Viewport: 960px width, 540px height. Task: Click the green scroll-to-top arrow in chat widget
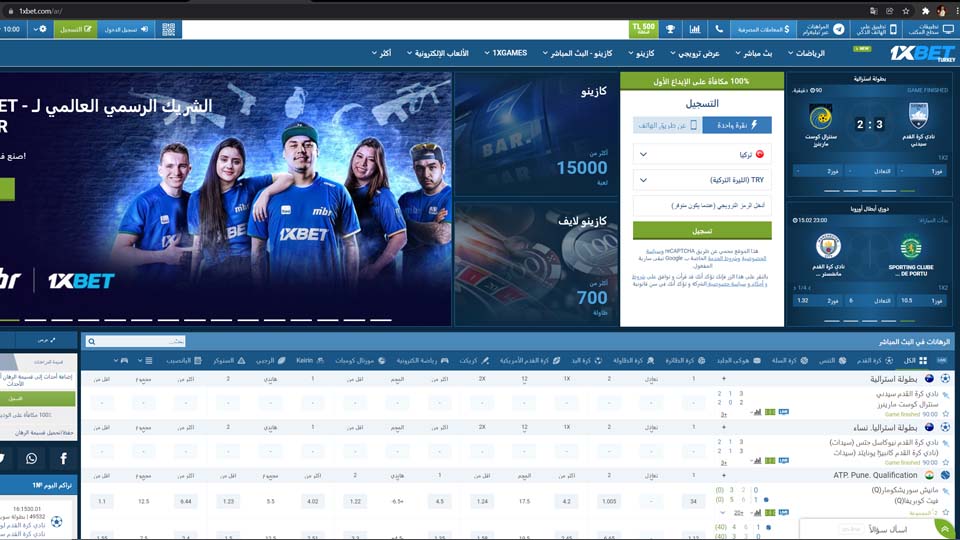coord(945,529)
